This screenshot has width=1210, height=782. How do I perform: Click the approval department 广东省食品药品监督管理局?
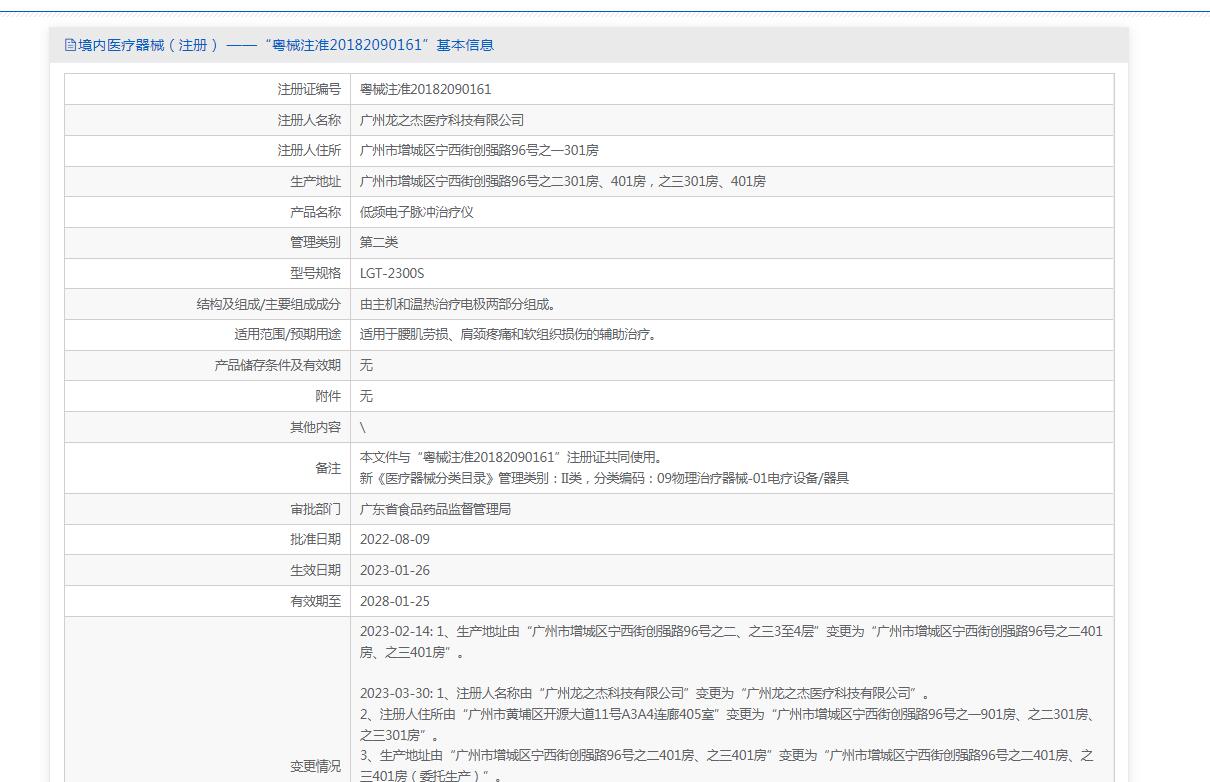tap(435, 510)
